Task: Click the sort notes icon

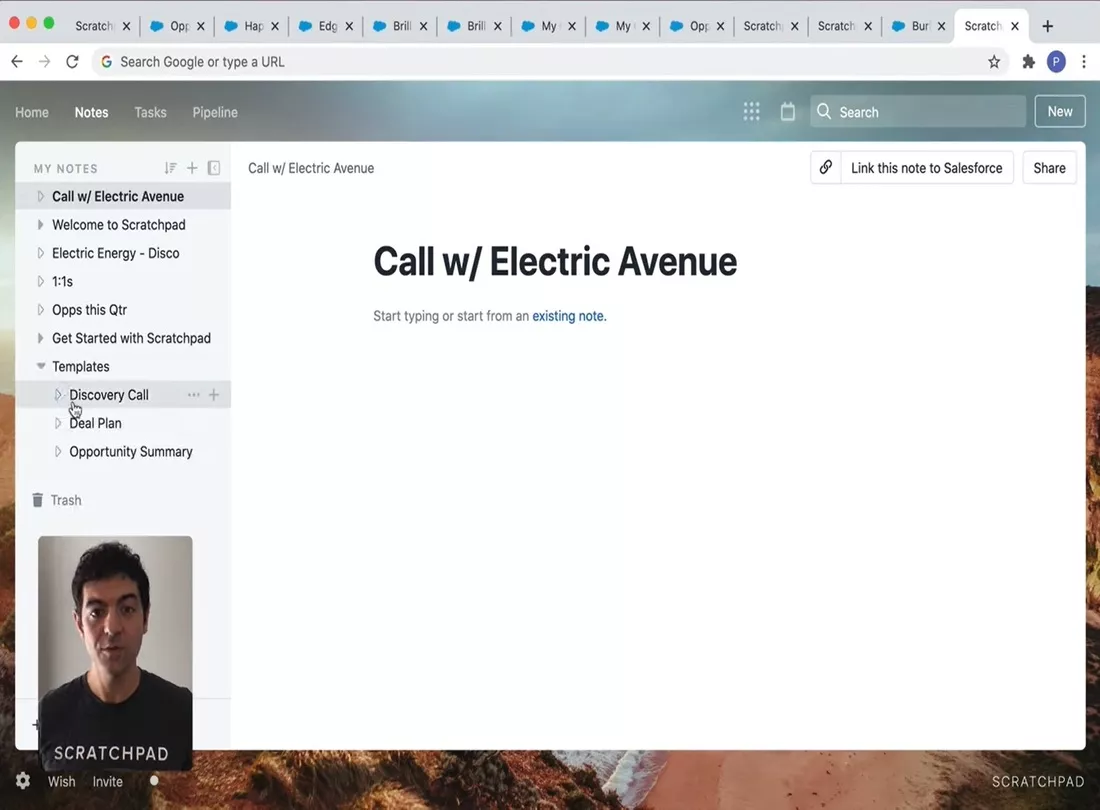Action: pyautogui.click(x=170, y=168)
